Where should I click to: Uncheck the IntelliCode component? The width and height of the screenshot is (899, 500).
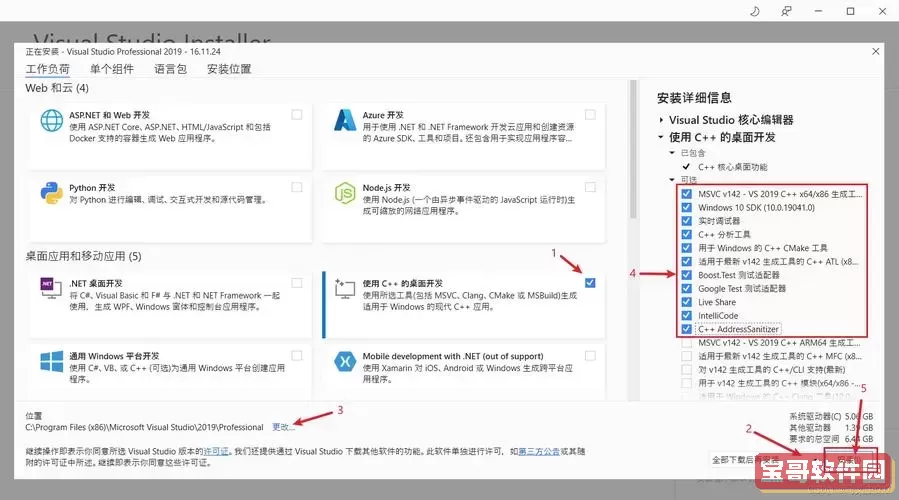[686, 315]
